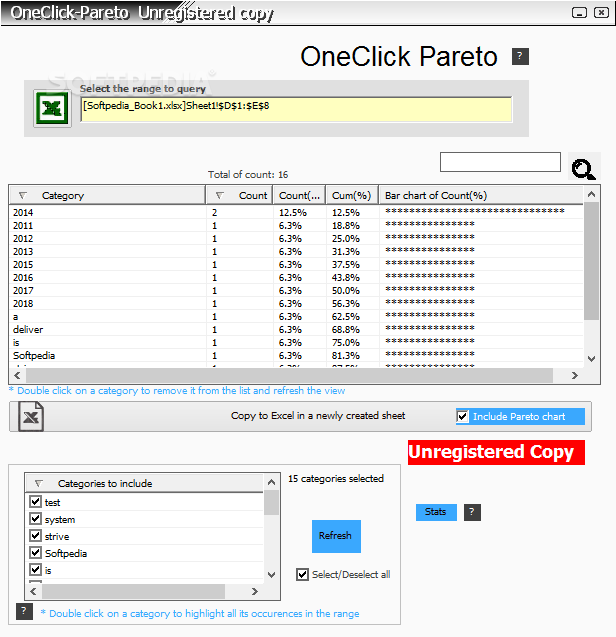The width and height of the screenshot is (616, 637).
Task: Click the Refresh button
Action: (336, 536)
